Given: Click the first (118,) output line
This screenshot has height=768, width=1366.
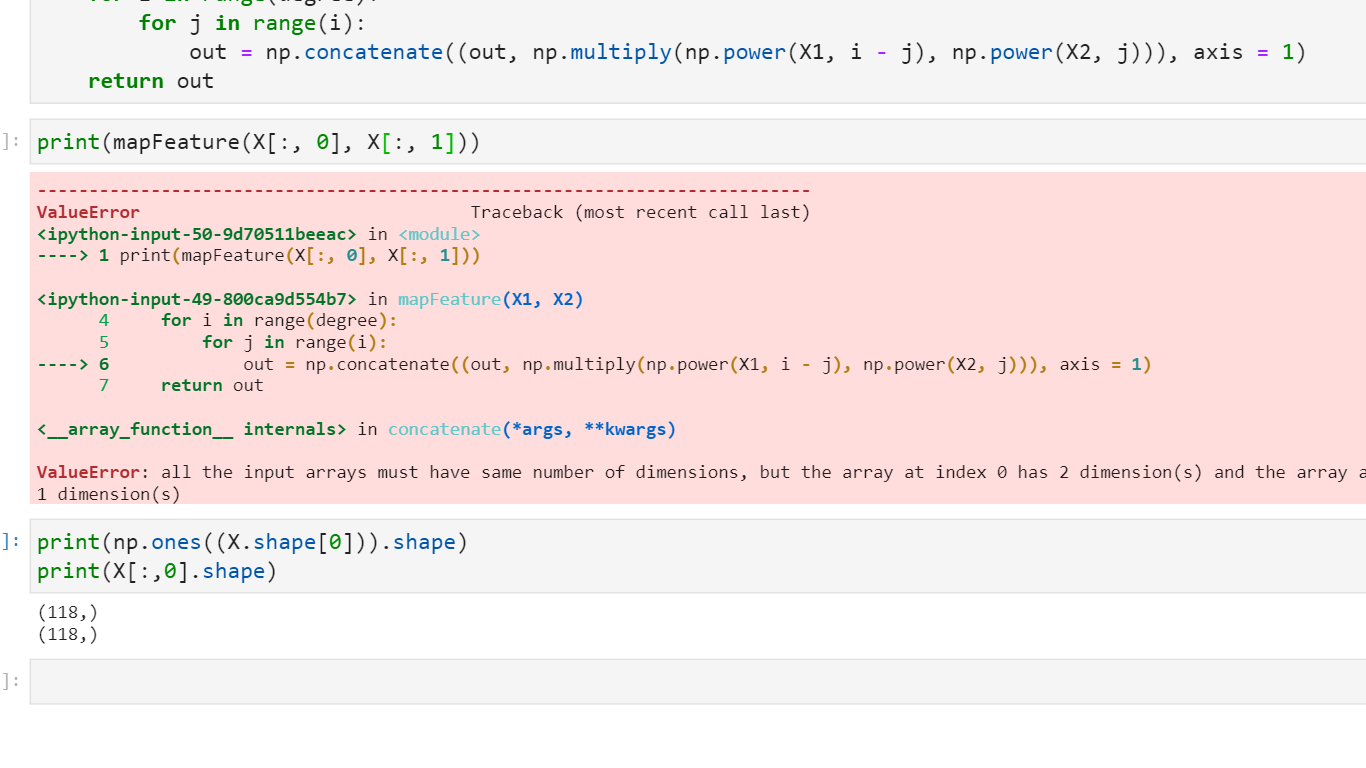Looking at the screenshot, I should [67, 612].
